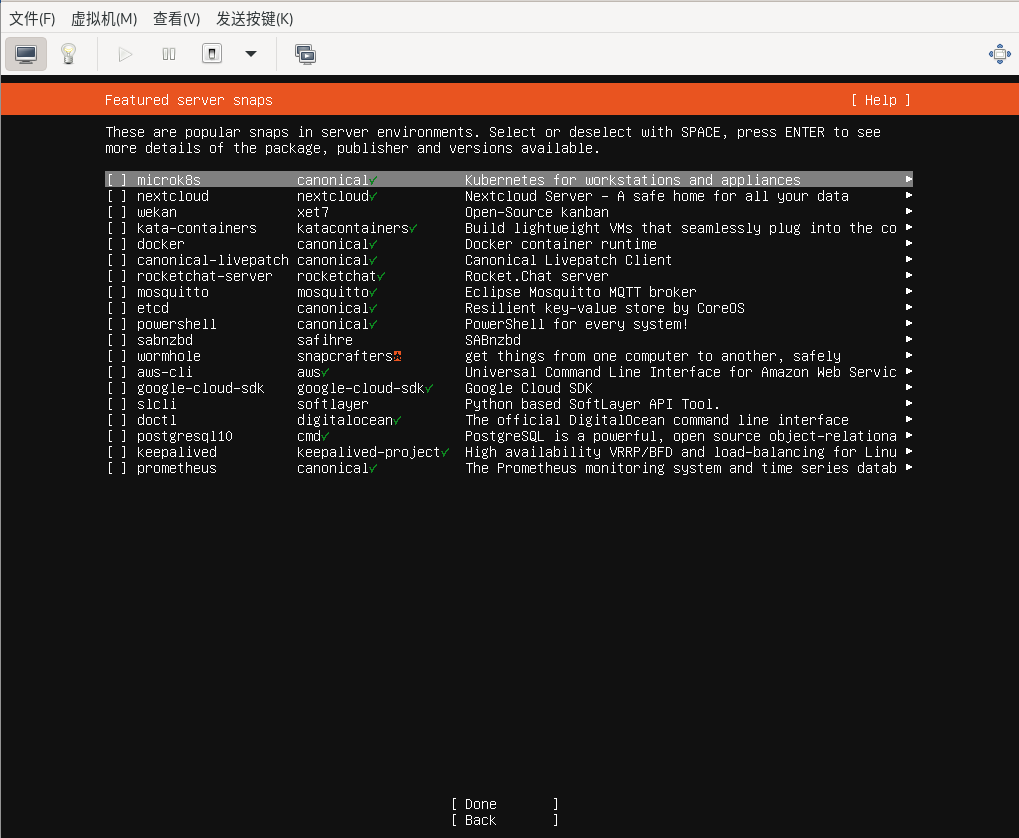Expand nextcloud details with right arrow
The width and height of the screenshot is (1019, 838).
908,196
